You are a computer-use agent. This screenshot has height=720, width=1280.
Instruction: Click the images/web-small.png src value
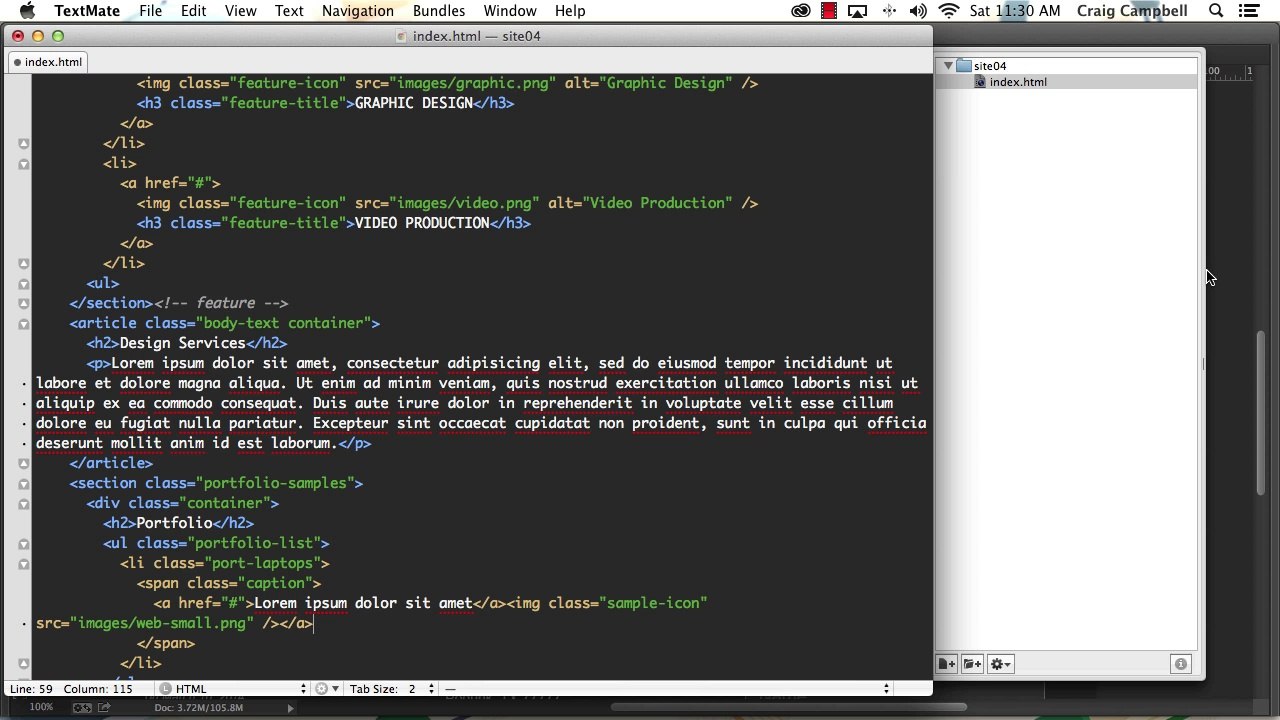coord(161,623)
